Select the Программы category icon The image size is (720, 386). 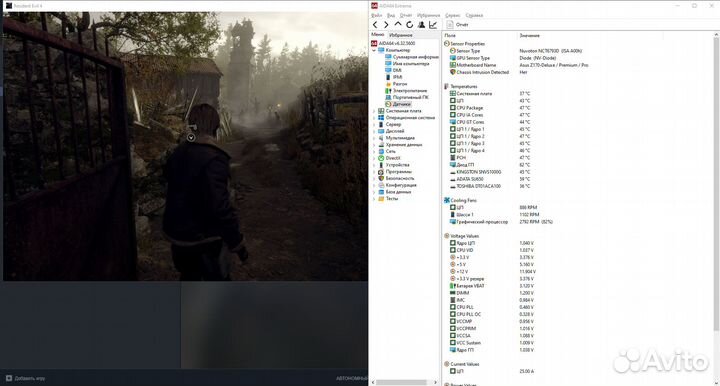click(381, 172)
